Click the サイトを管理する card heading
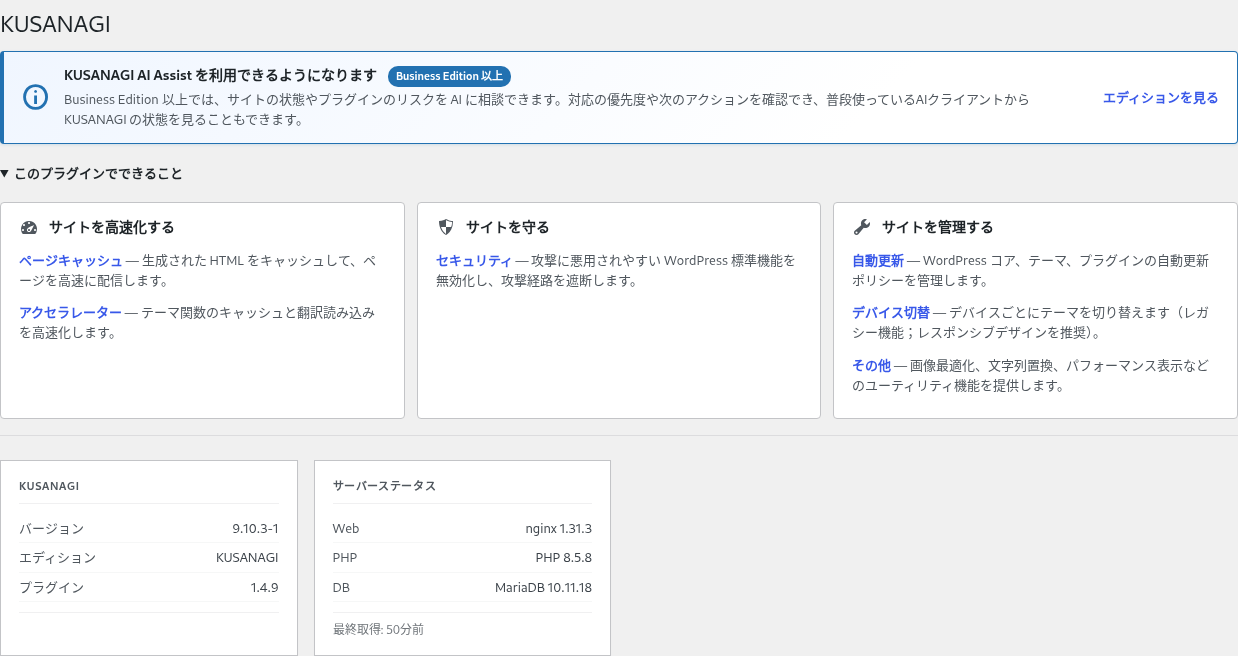This screenshot has width=1238, height=656. (937, 227)
